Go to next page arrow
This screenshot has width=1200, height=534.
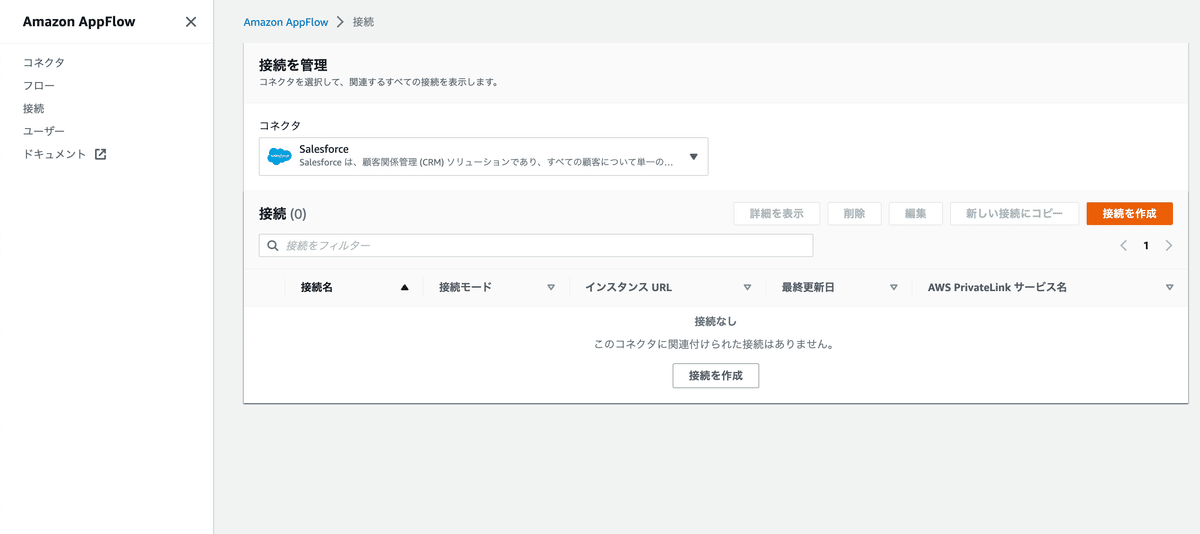(x=1168, y=245)
